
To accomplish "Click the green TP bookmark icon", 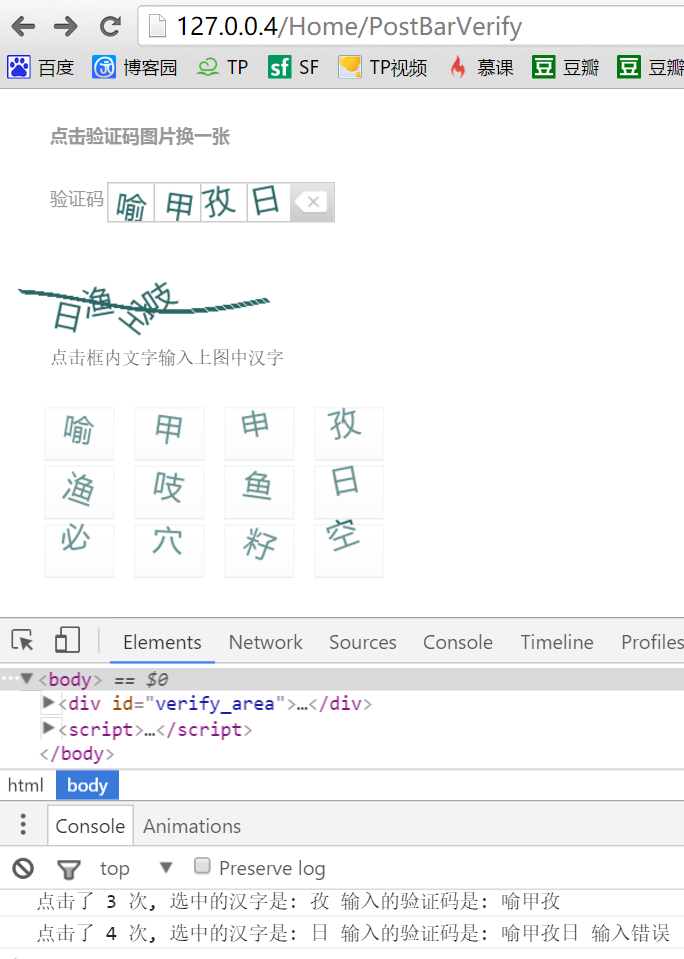I will coord(208,67).
